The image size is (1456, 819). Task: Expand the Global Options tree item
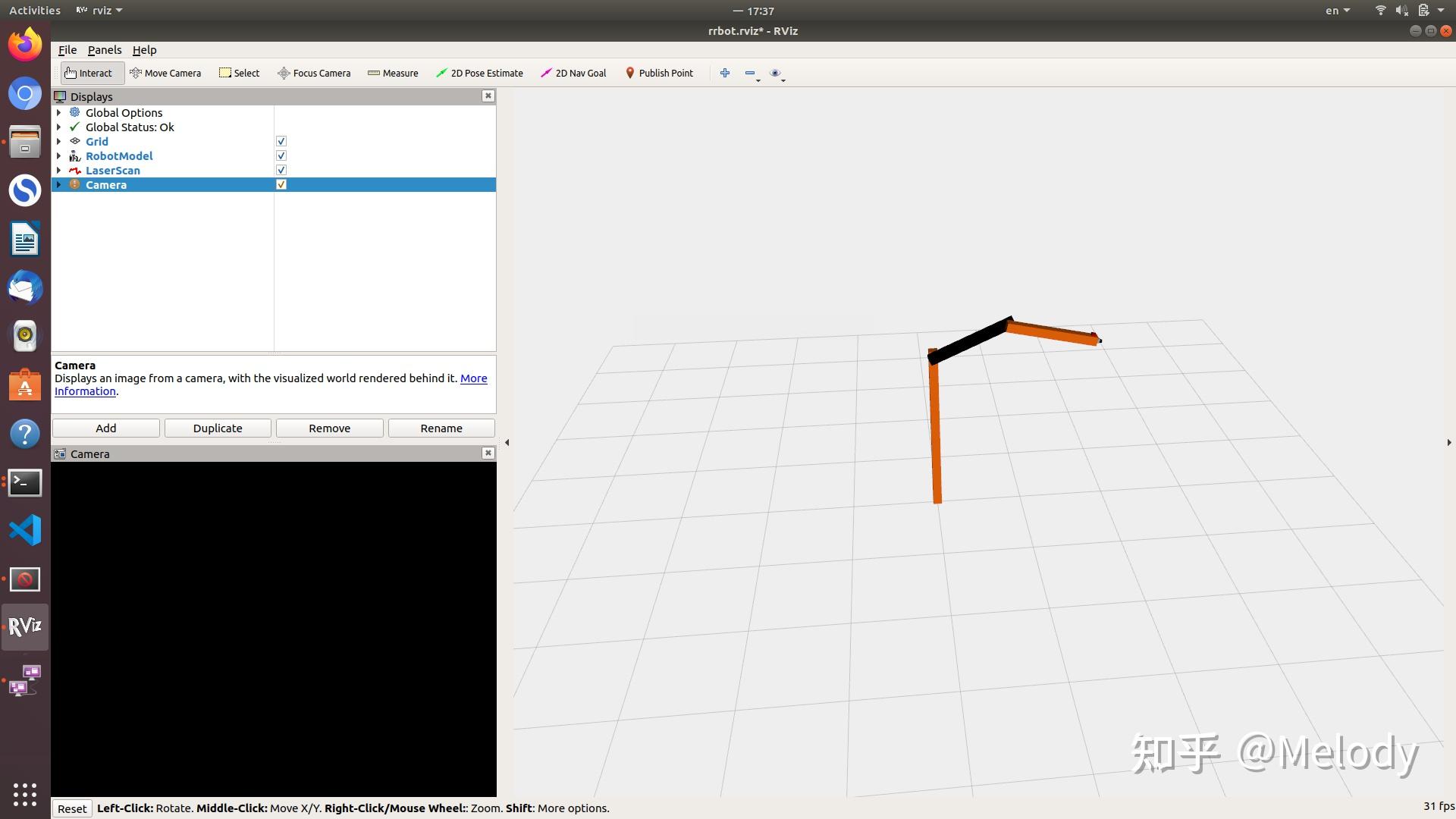(59, 113)
